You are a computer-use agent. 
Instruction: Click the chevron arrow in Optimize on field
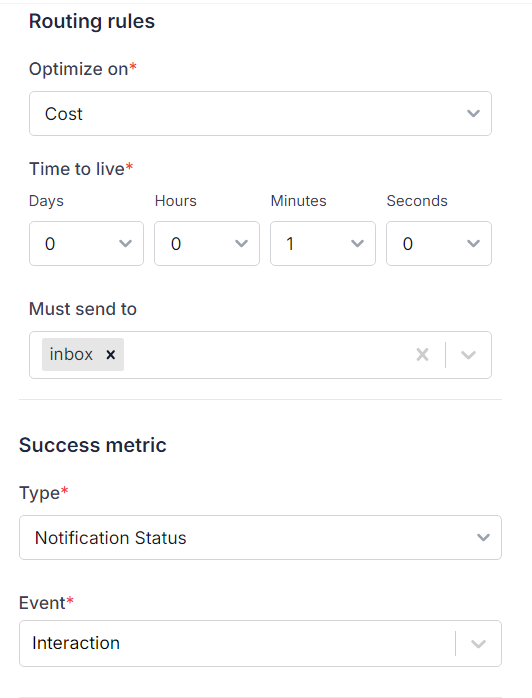click(x=473, y=114)
